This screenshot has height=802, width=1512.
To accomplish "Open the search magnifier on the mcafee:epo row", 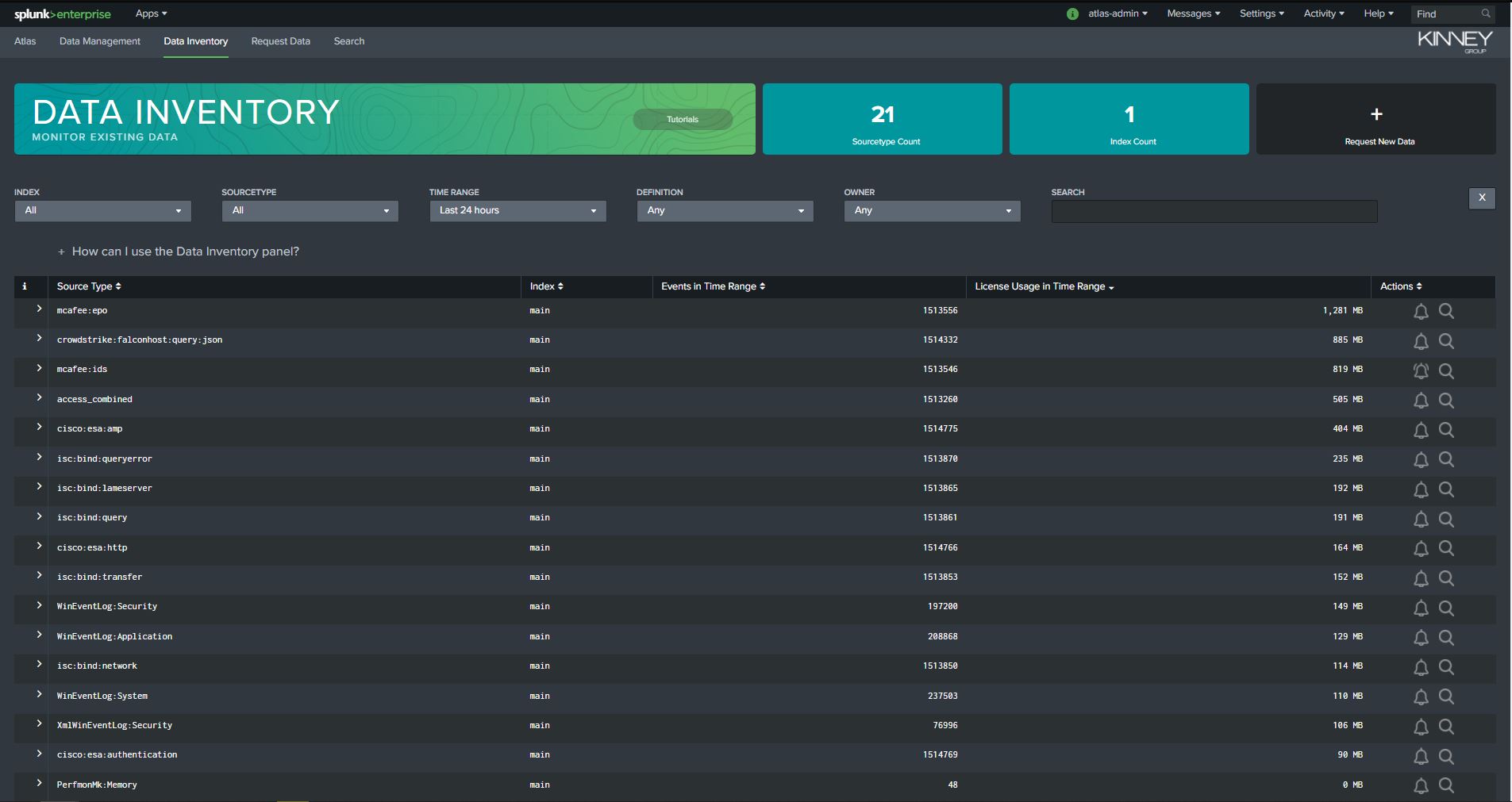I will (x=1446, y=311).
